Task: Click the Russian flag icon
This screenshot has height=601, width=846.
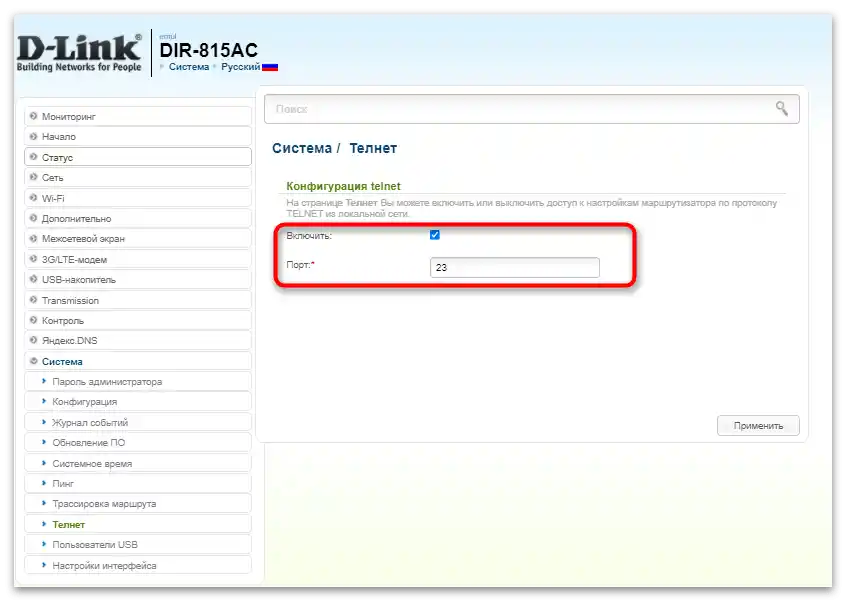Action: click(270, 67)
